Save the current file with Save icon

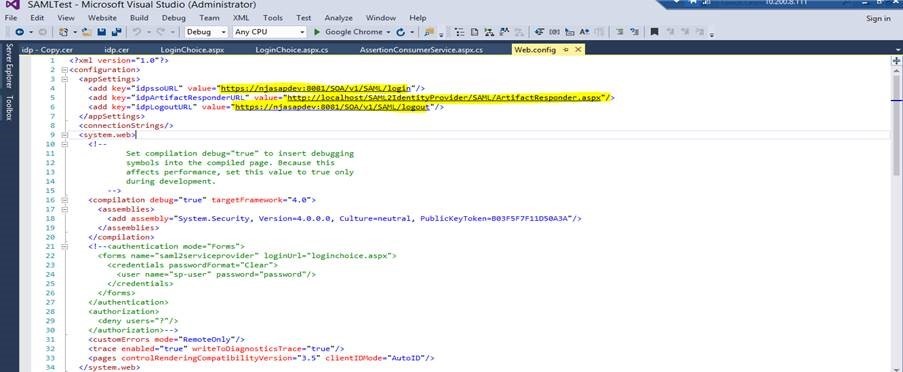point(101,32)
